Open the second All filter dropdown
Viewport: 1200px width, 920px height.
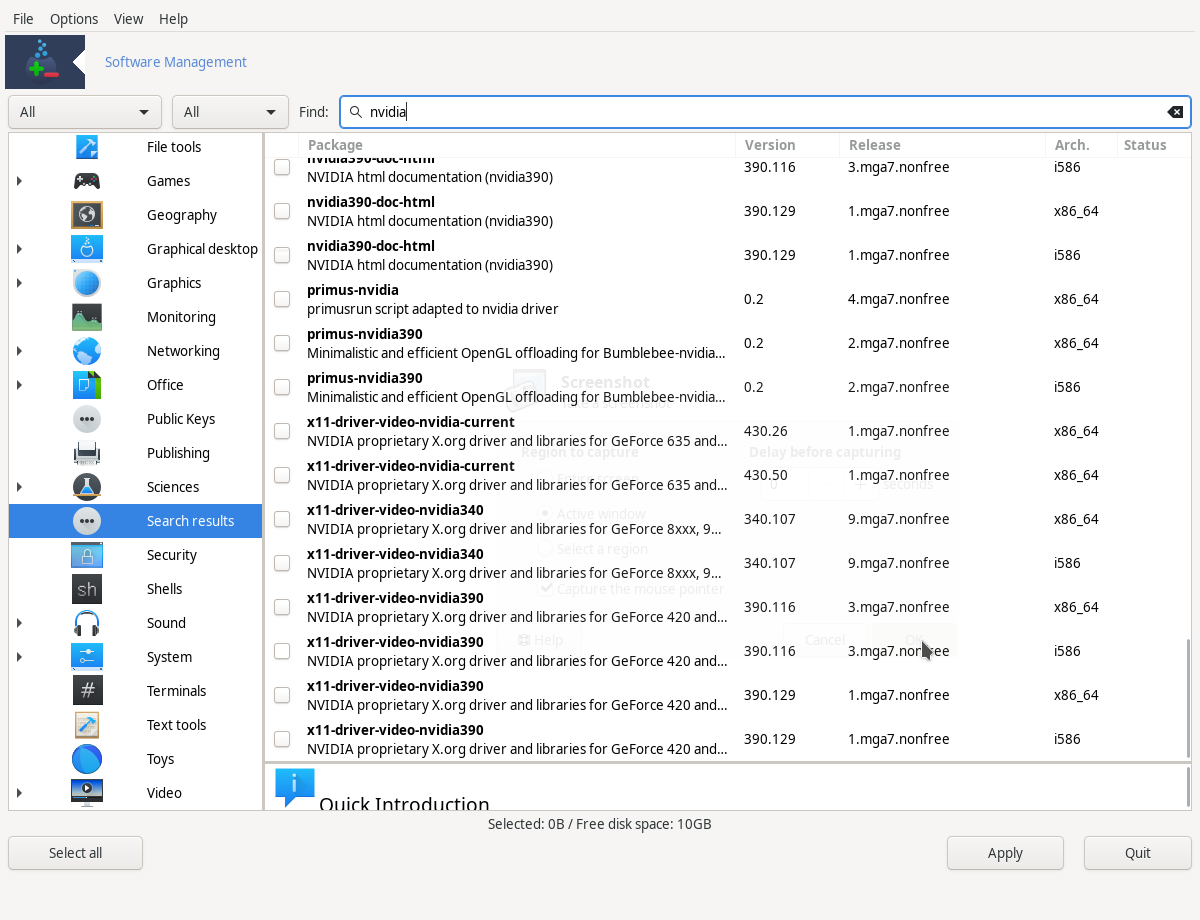(x=231, y=112)
